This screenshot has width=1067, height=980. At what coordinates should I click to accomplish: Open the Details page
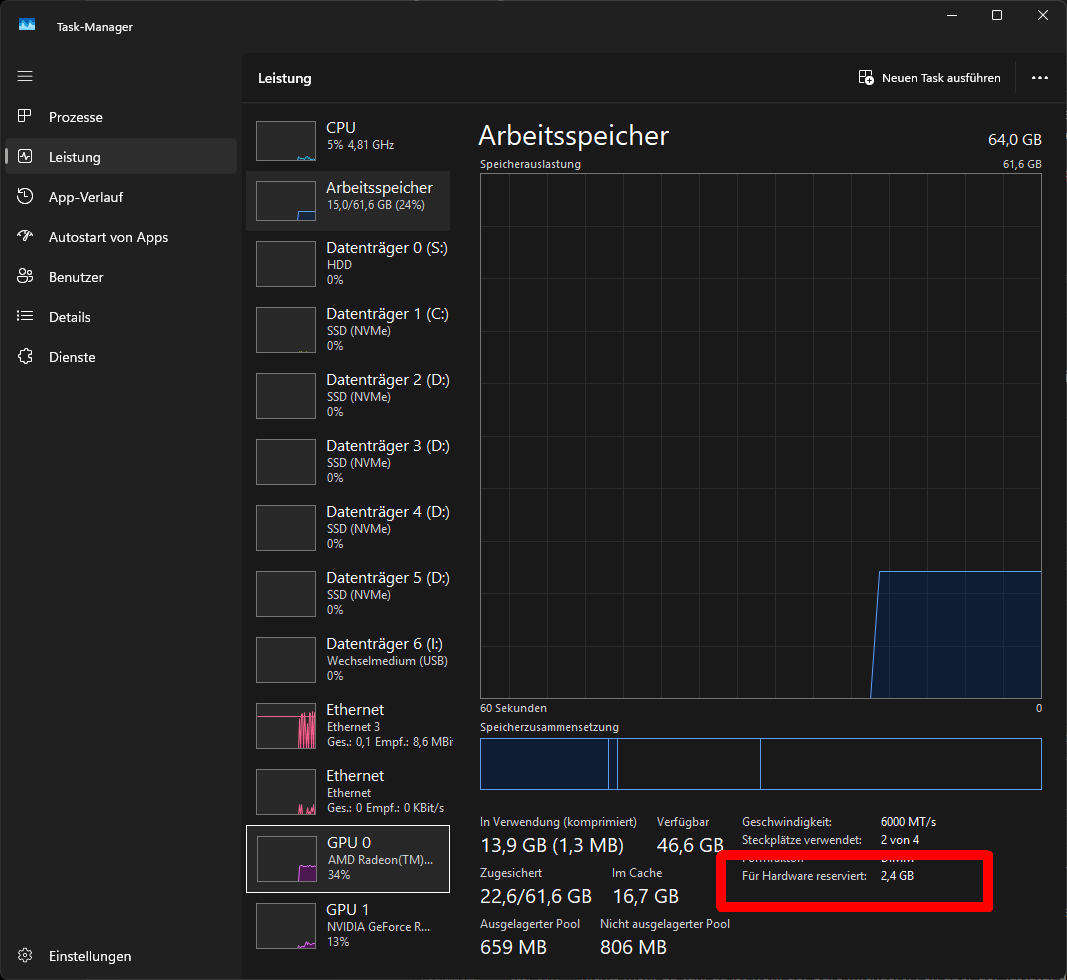tap(121, 317)
